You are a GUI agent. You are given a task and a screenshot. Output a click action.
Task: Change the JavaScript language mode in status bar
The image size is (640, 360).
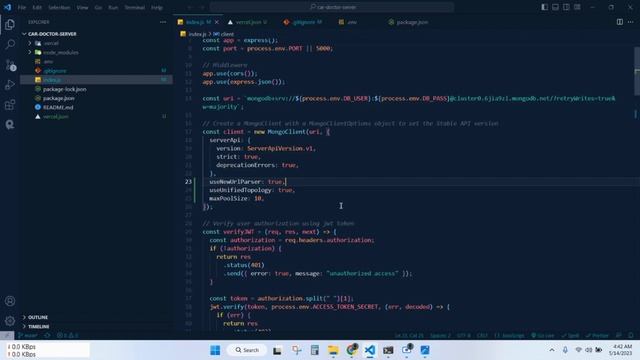509,336
